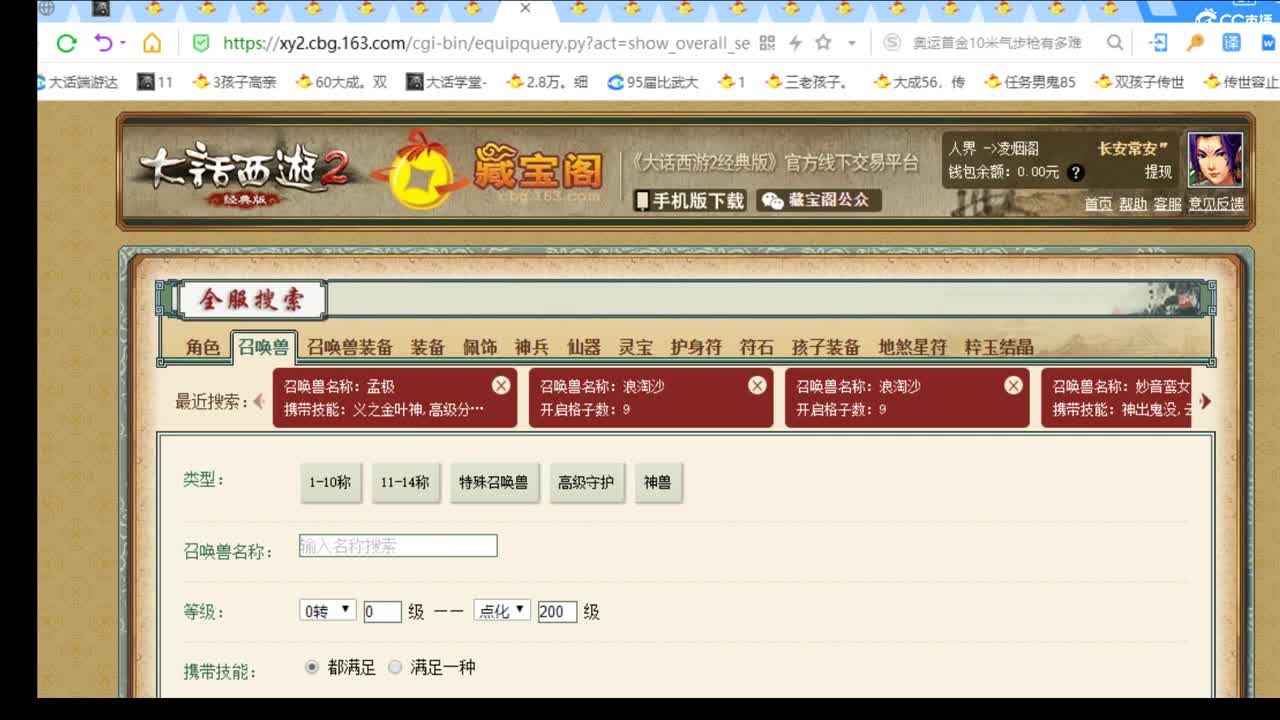Open bookmark 双孩子传世
The width and height of the screenshot is (1280, 720).
[x=1139, y=82]
